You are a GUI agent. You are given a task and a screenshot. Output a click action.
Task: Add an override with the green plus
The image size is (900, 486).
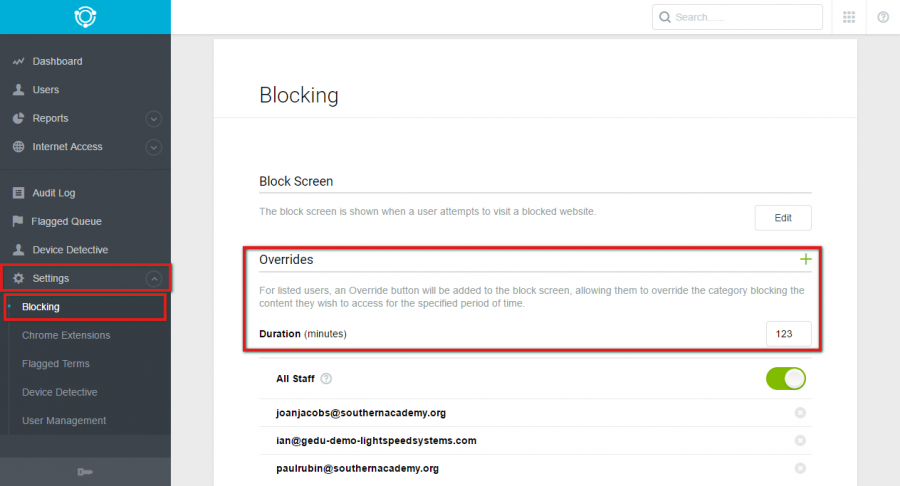[x=806, y=259]
